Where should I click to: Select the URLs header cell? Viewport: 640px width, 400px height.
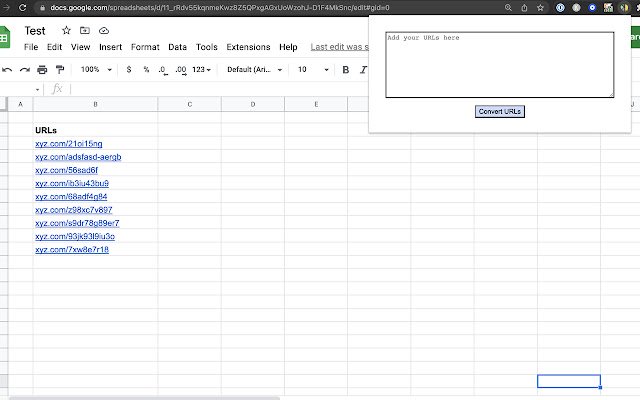pos(95,130)
